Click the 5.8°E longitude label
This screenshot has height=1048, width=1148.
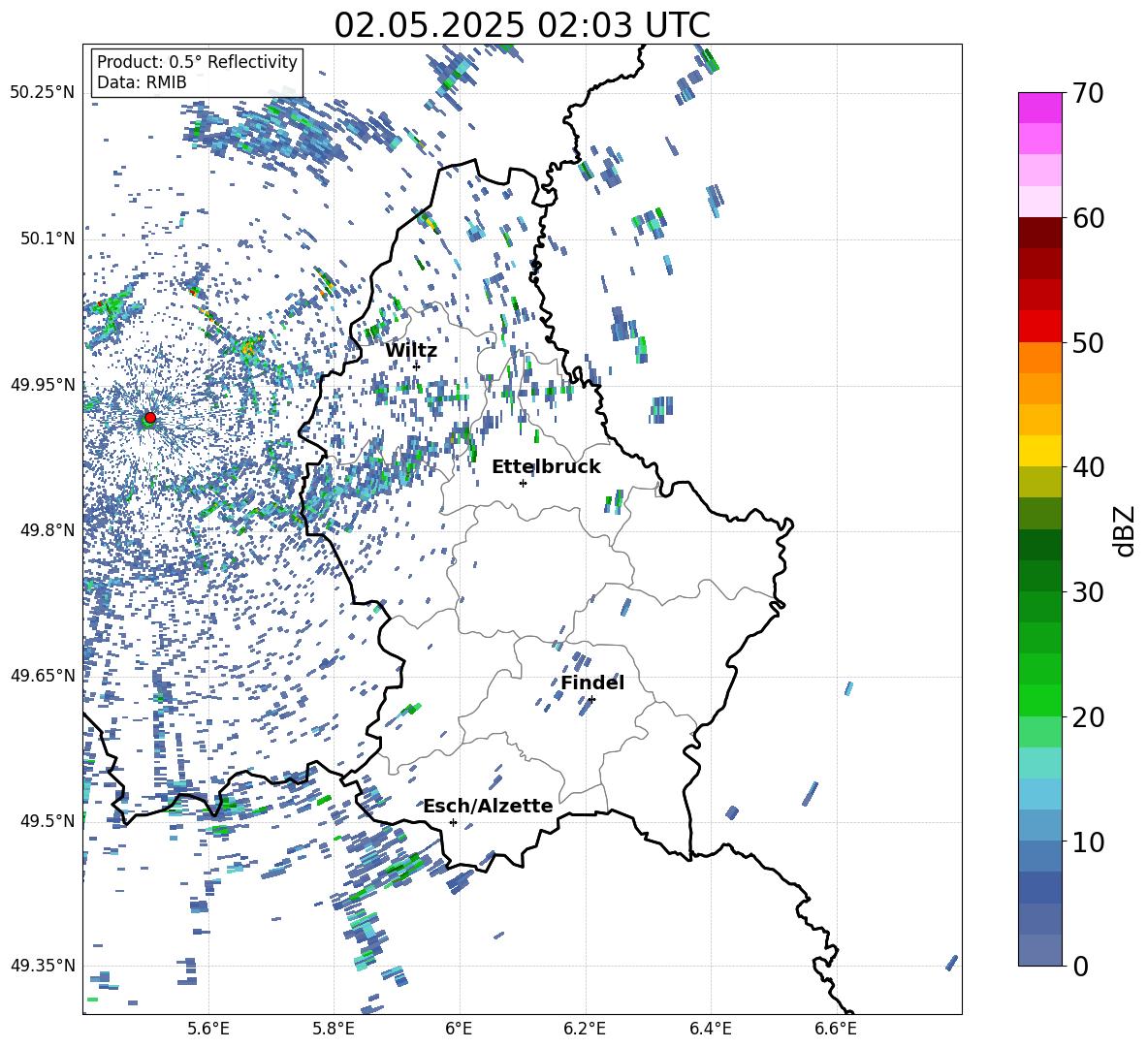334,1029
